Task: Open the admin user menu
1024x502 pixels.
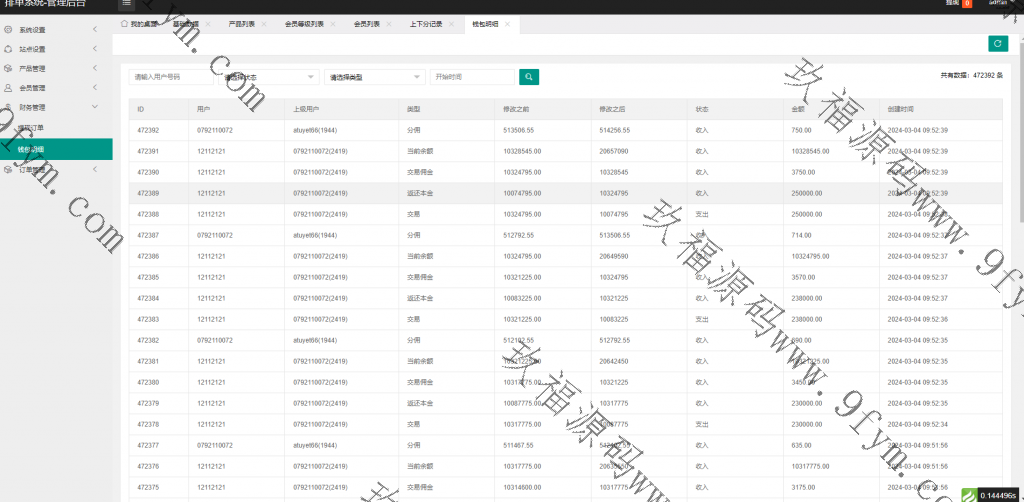Action: (997, 4)
